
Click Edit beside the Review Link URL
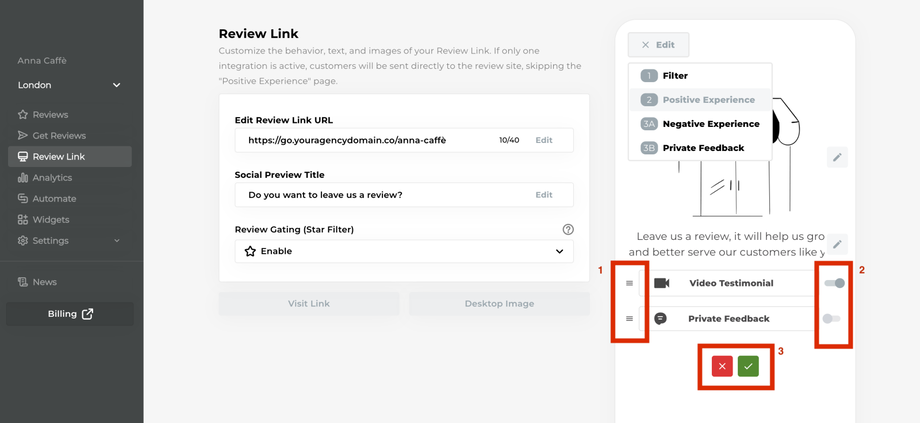coord(543,140)
